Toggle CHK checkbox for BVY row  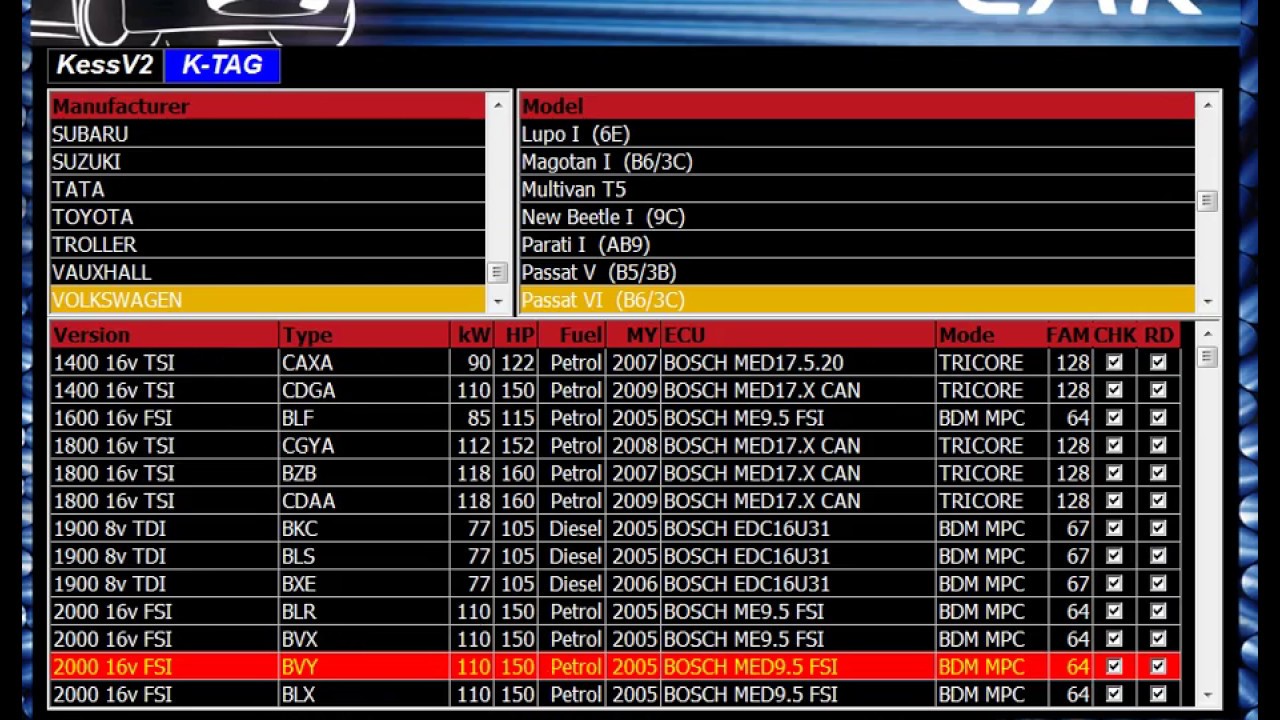click(1114, 667)
